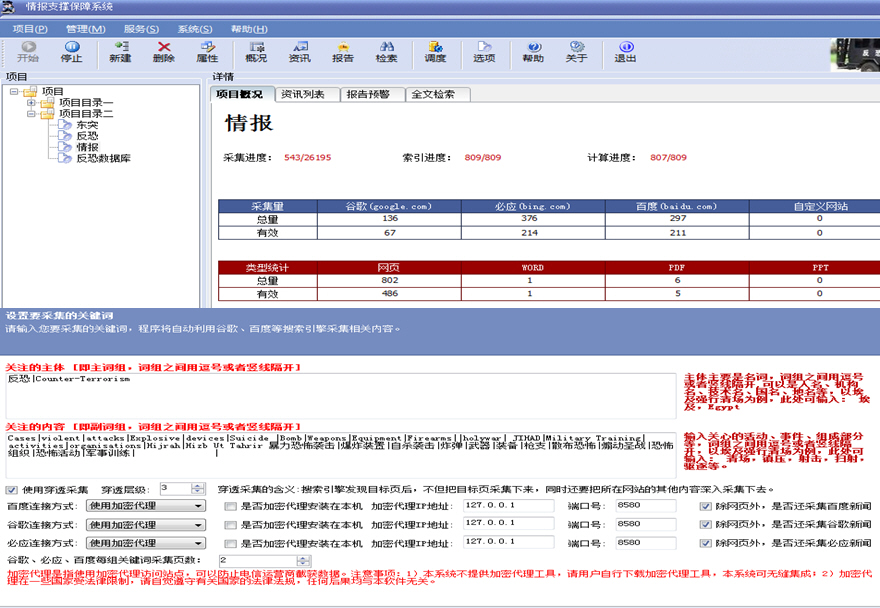This screenshot has height=608, width=880.
Task: Click the 采集进度 value 543/26195
Action: [x=308, y=158]
